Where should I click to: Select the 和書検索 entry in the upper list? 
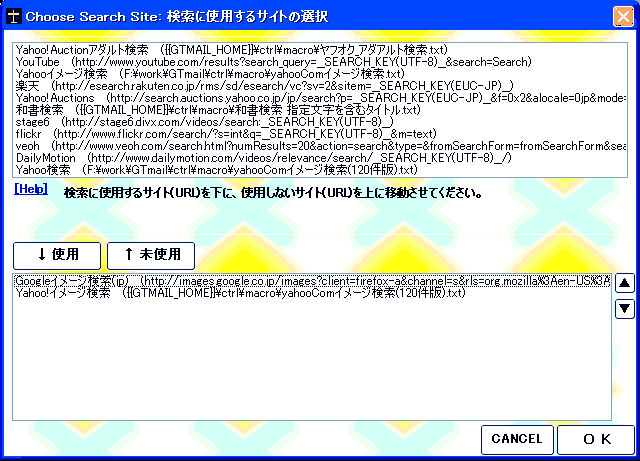tap(320, 110)
